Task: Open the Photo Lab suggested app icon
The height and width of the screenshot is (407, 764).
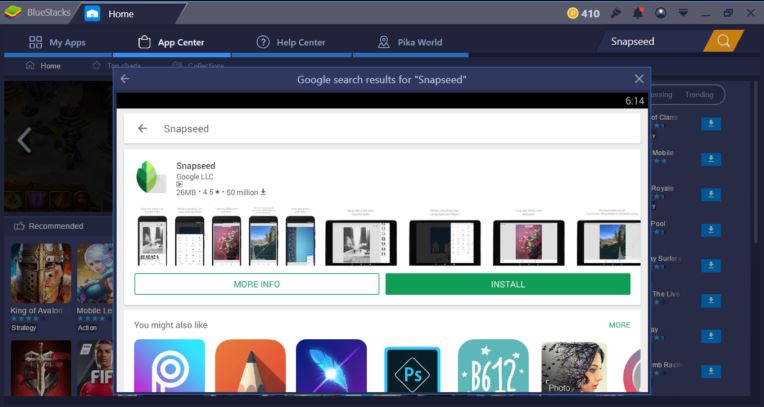Action: coord(574,367)
